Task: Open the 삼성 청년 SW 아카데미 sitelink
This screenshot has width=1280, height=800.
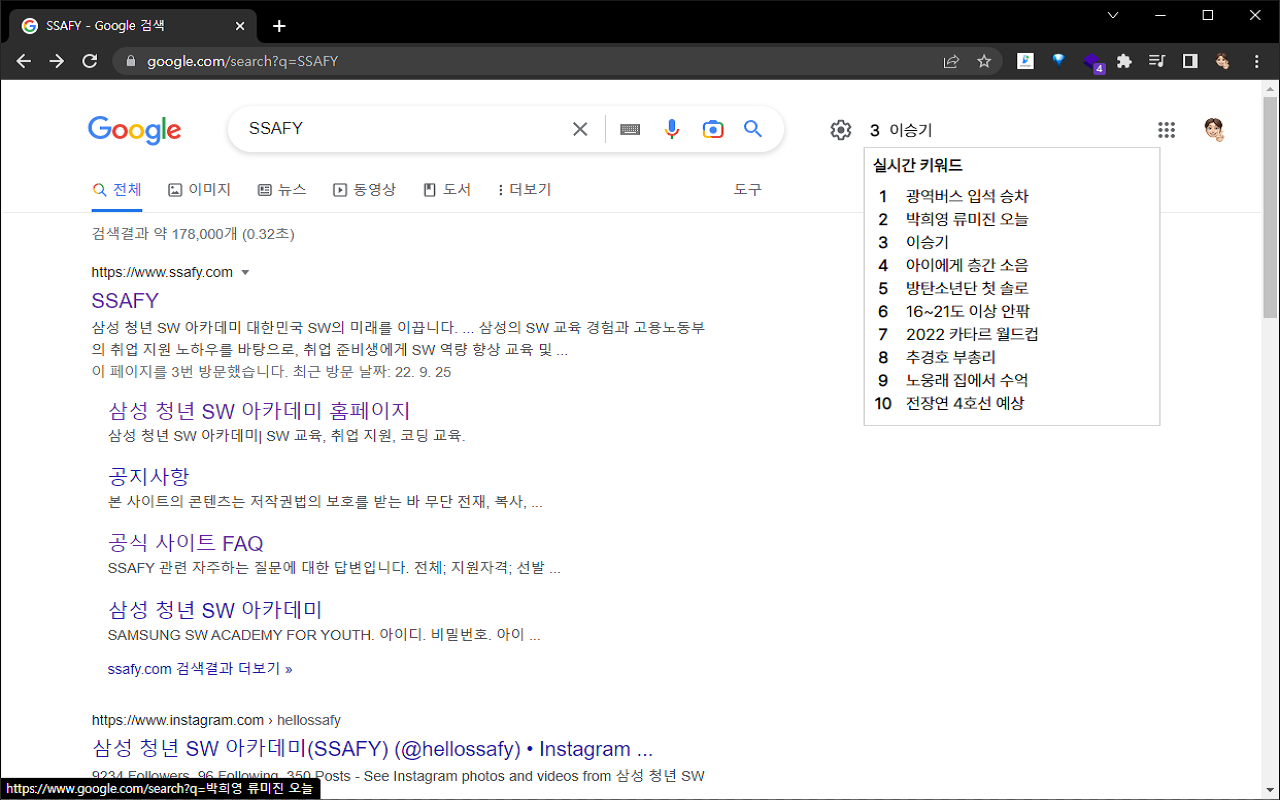Action: click(215, 610)
